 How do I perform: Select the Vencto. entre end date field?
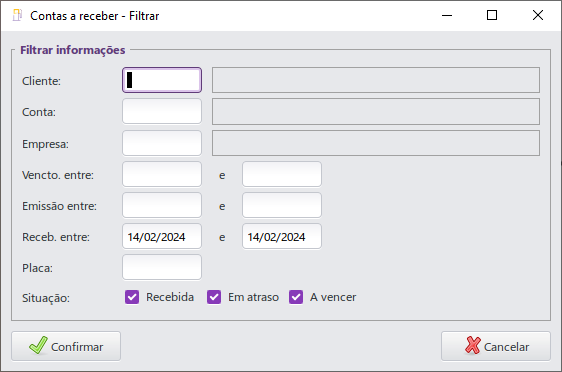pos(282,174)
